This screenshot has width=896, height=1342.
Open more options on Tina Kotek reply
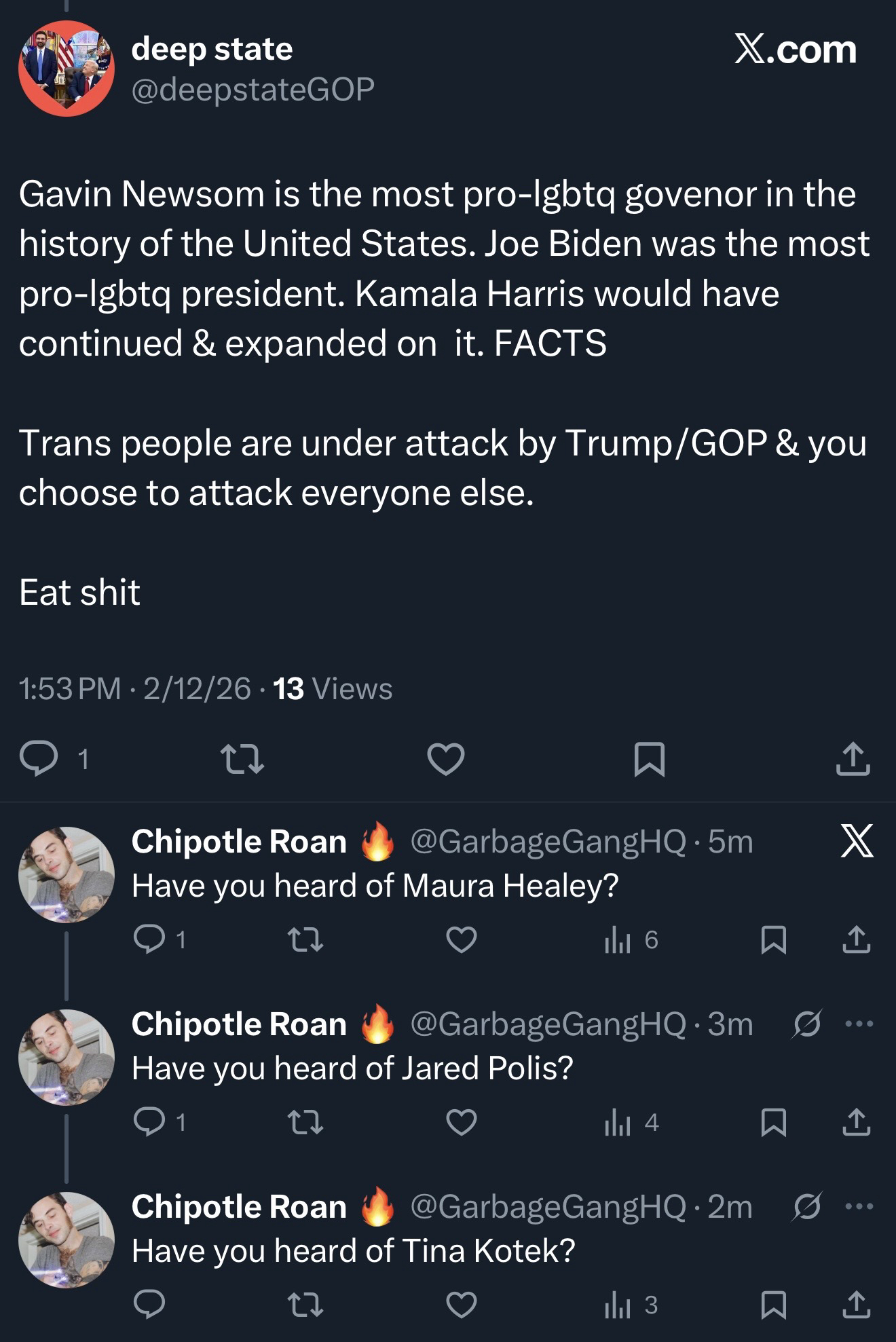pyautogui.click(x=859, y=1206)
